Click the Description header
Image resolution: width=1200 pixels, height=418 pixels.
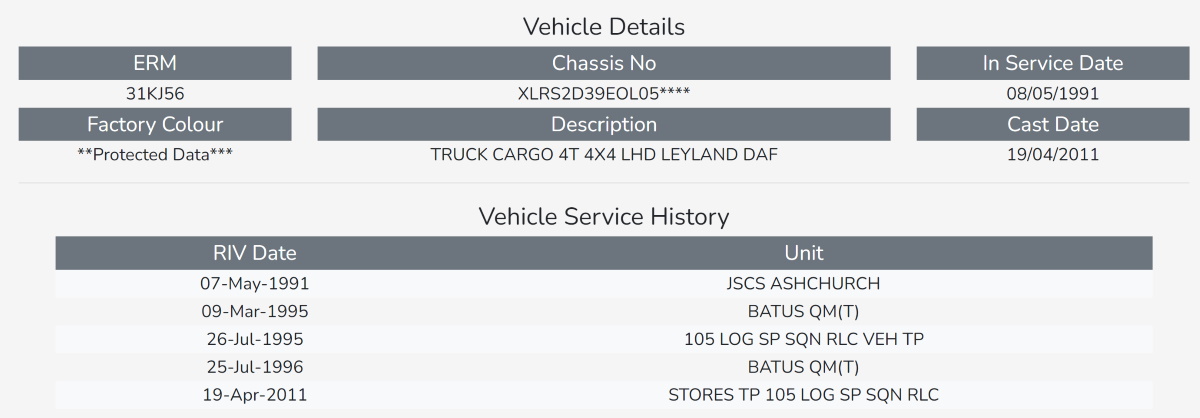(604, 125)
